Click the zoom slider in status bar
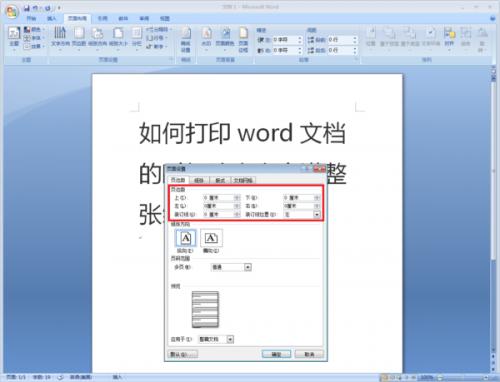The width and height of the screenshot is (500, 382). (x=462, y=378)
